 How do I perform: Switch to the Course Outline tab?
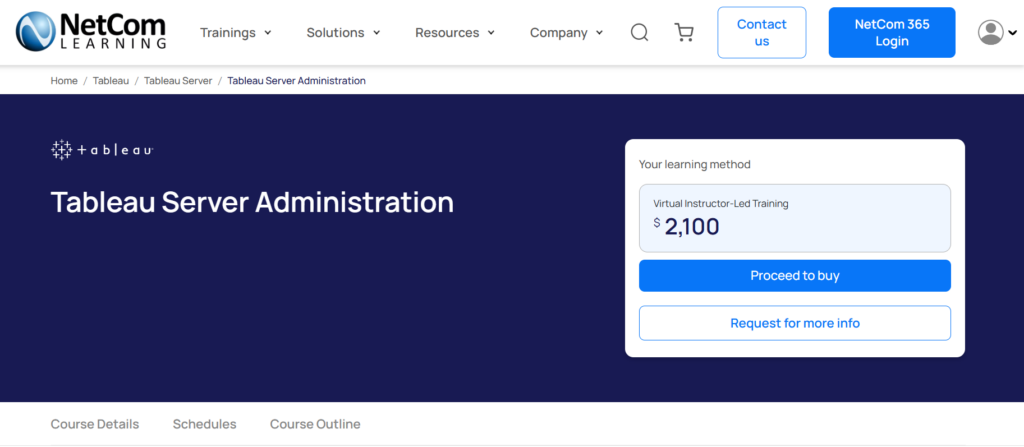(315, 424)
